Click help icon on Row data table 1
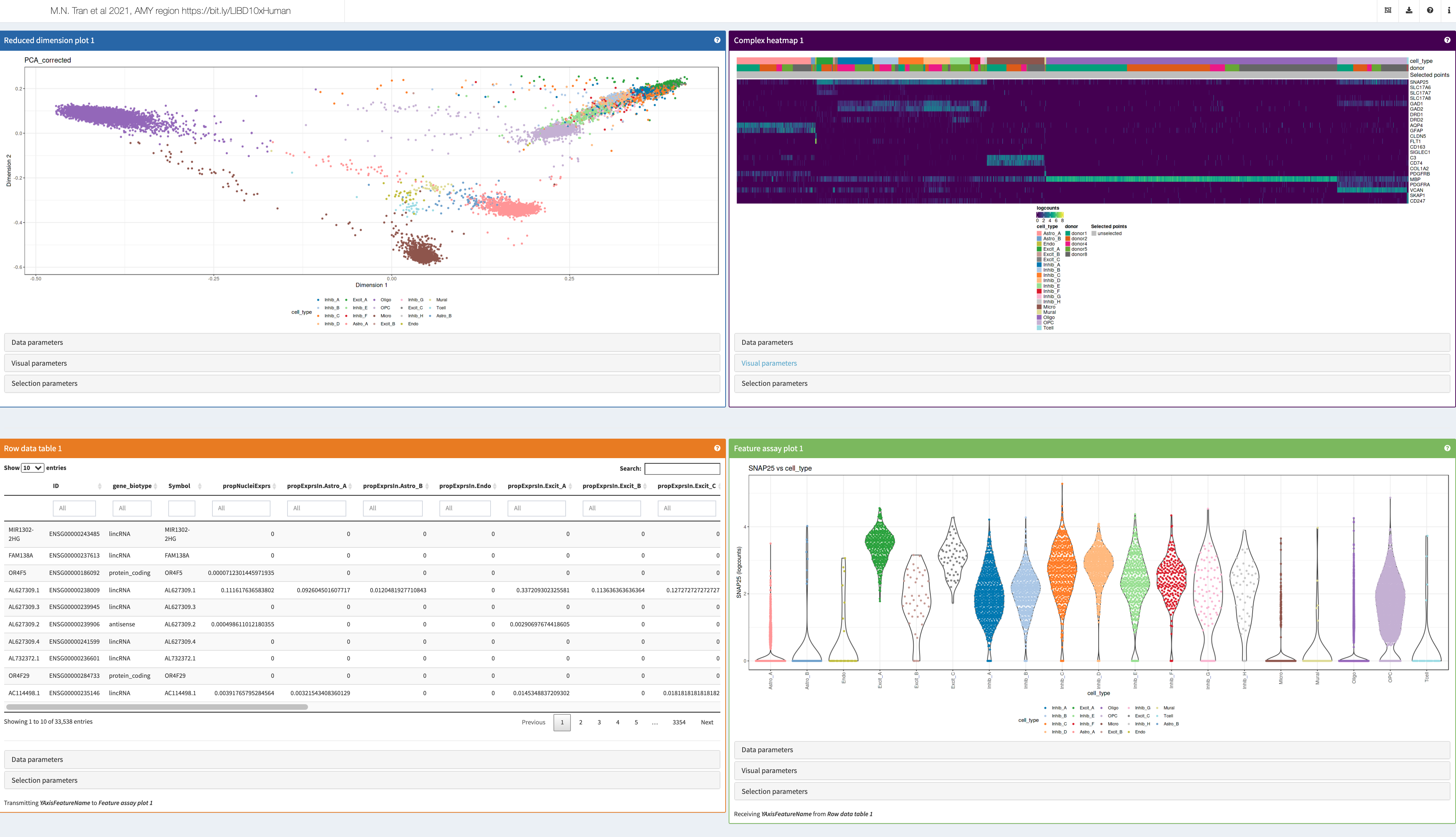The height and width of the screenshot is (837, 1456). coord(717,448)
